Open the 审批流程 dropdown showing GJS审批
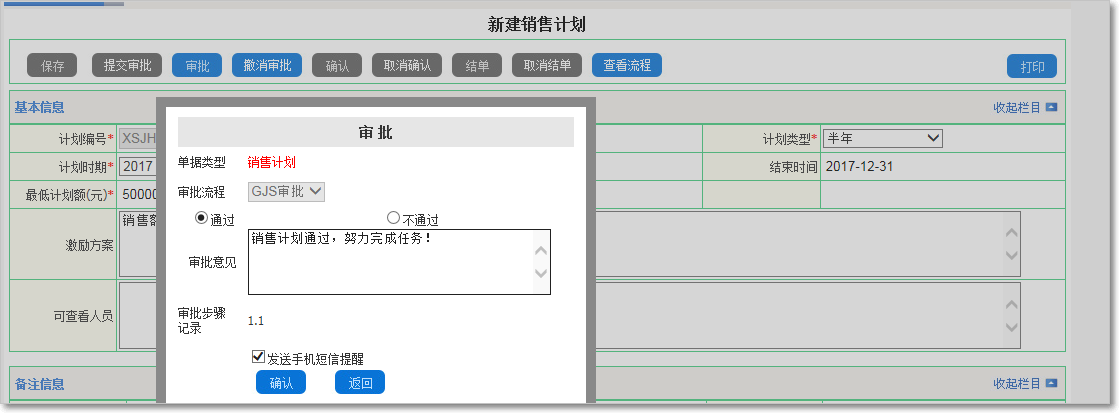 [286, 191]
